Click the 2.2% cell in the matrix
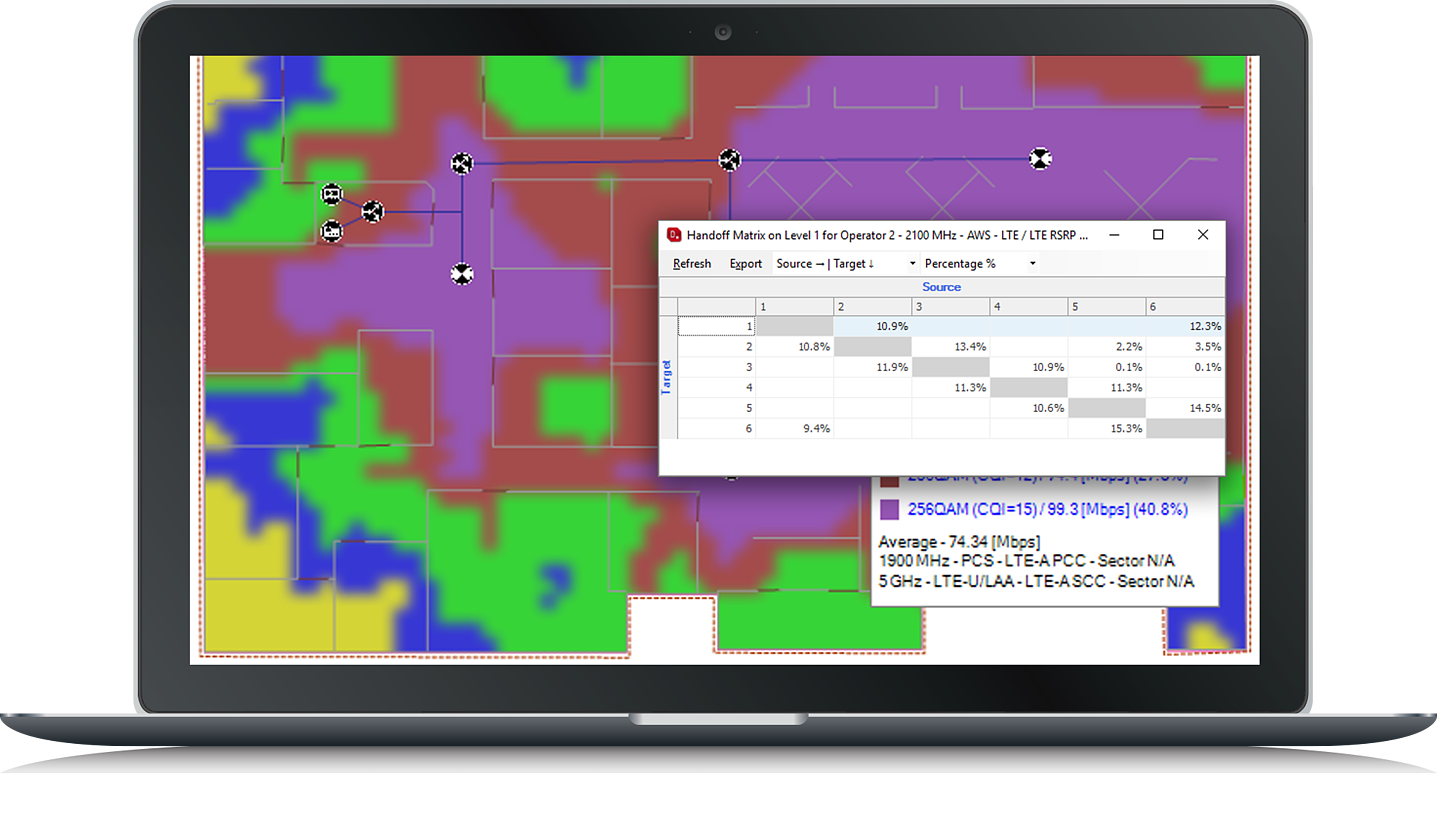1437x823 pixels. (1106, 346)
